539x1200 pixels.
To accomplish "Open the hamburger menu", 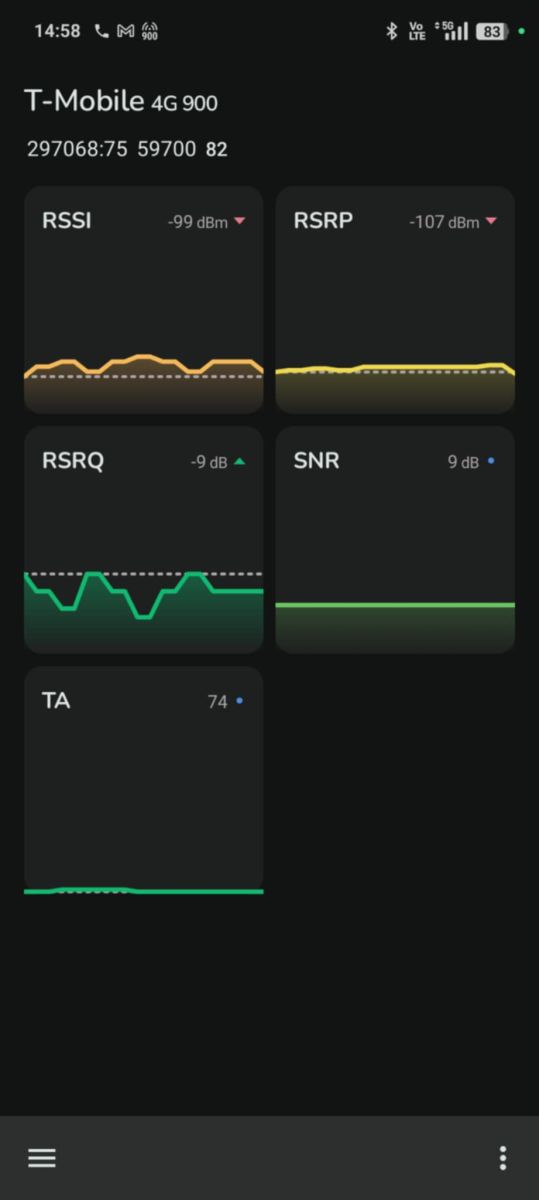I will 41,1158.
